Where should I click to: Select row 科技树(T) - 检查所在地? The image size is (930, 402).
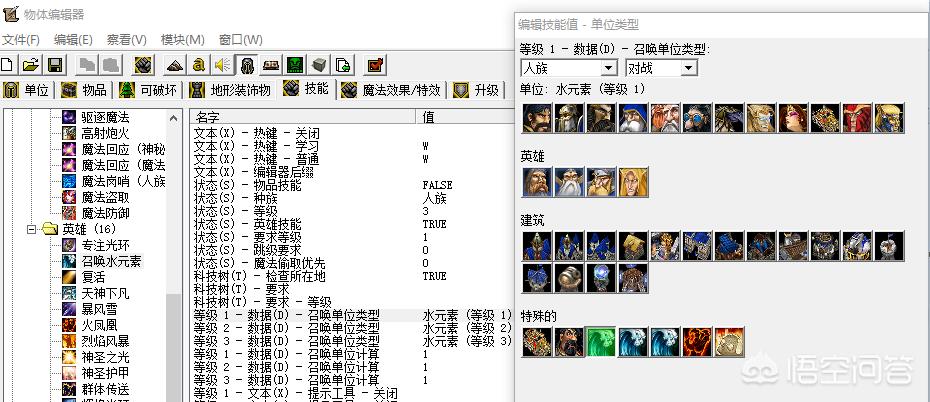pos(352,276)
